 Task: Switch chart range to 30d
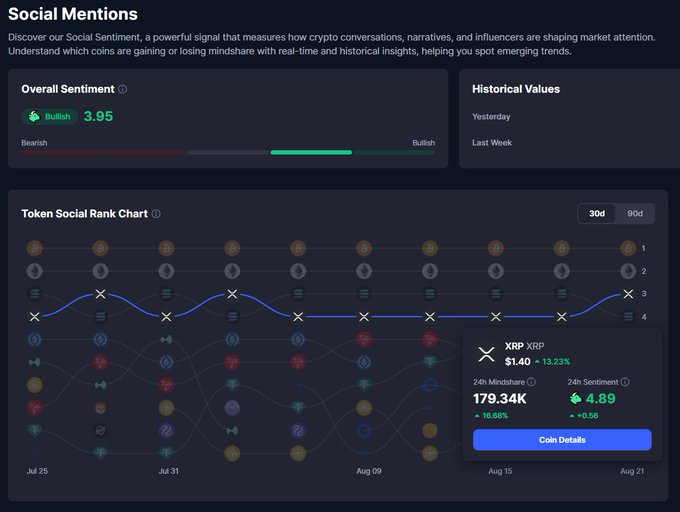click(597, 213)
